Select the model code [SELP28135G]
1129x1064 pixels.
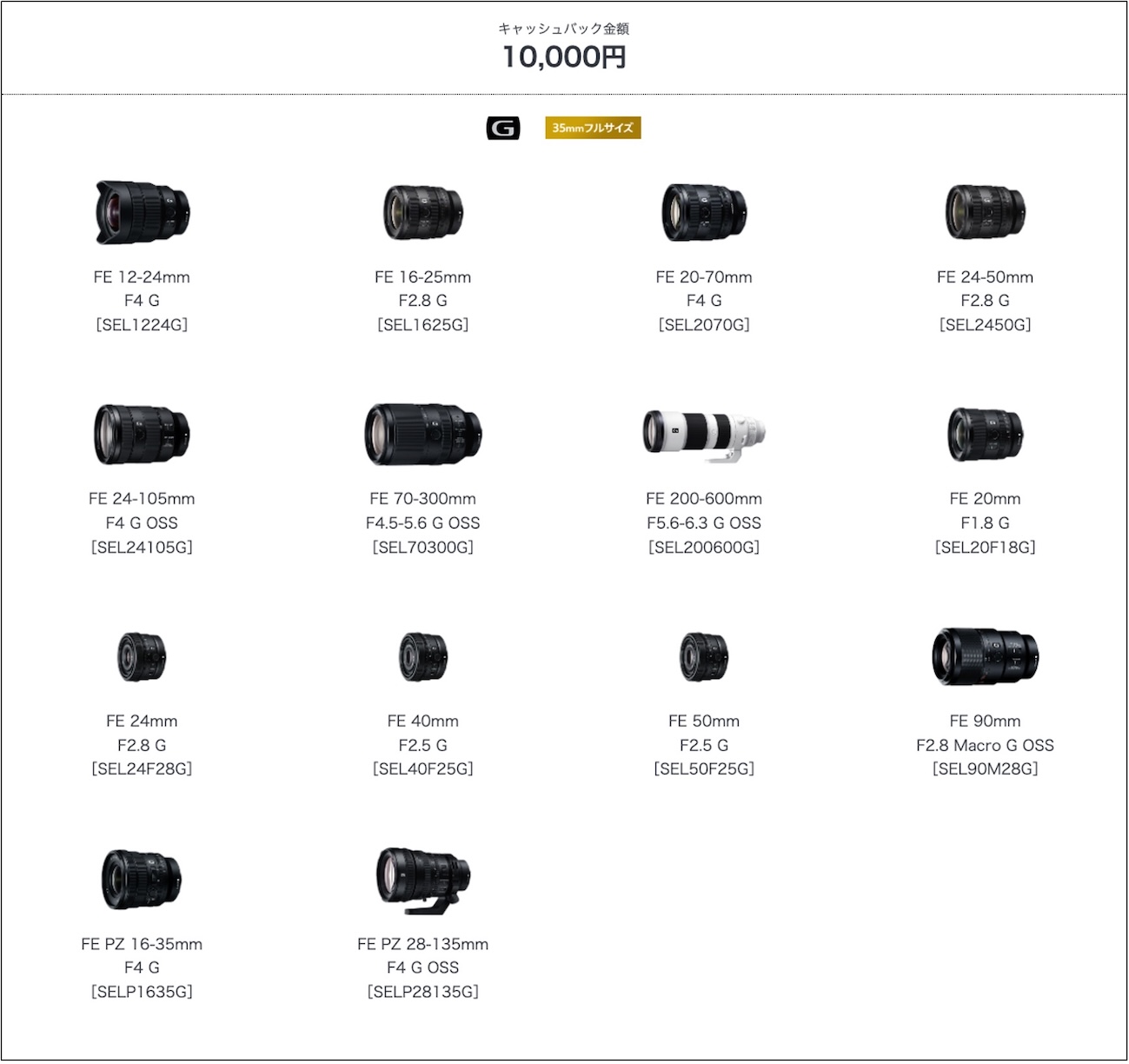click(423, 992)
